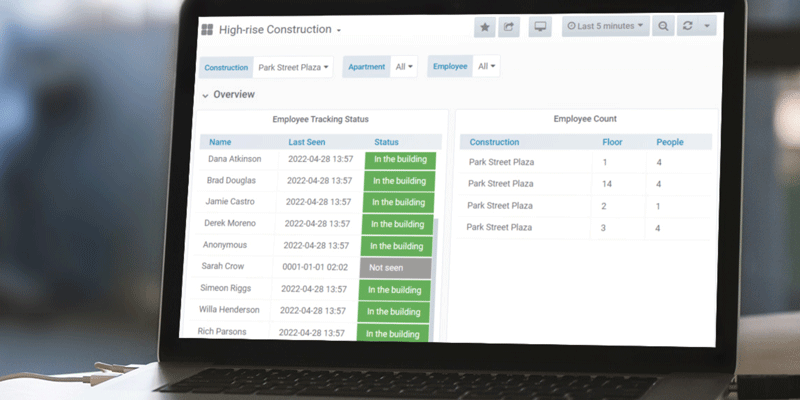
Task: Open the Park Street Plaza construction dropdown
Action: 293,67
